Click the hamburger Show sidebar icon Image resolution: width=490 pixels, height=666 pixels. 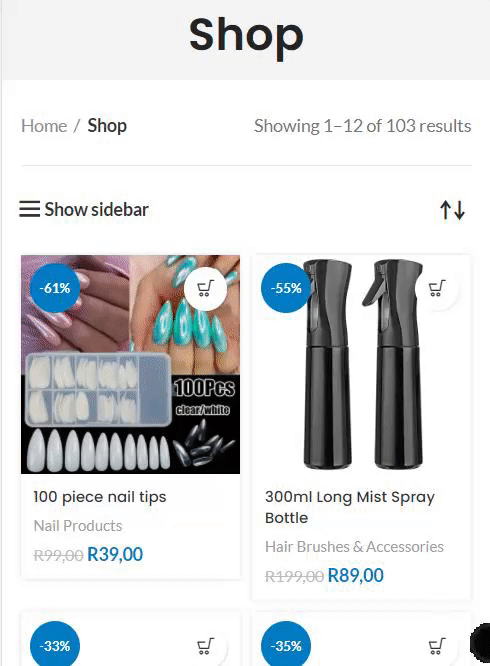pyautogui.click(x=30, y=209)
